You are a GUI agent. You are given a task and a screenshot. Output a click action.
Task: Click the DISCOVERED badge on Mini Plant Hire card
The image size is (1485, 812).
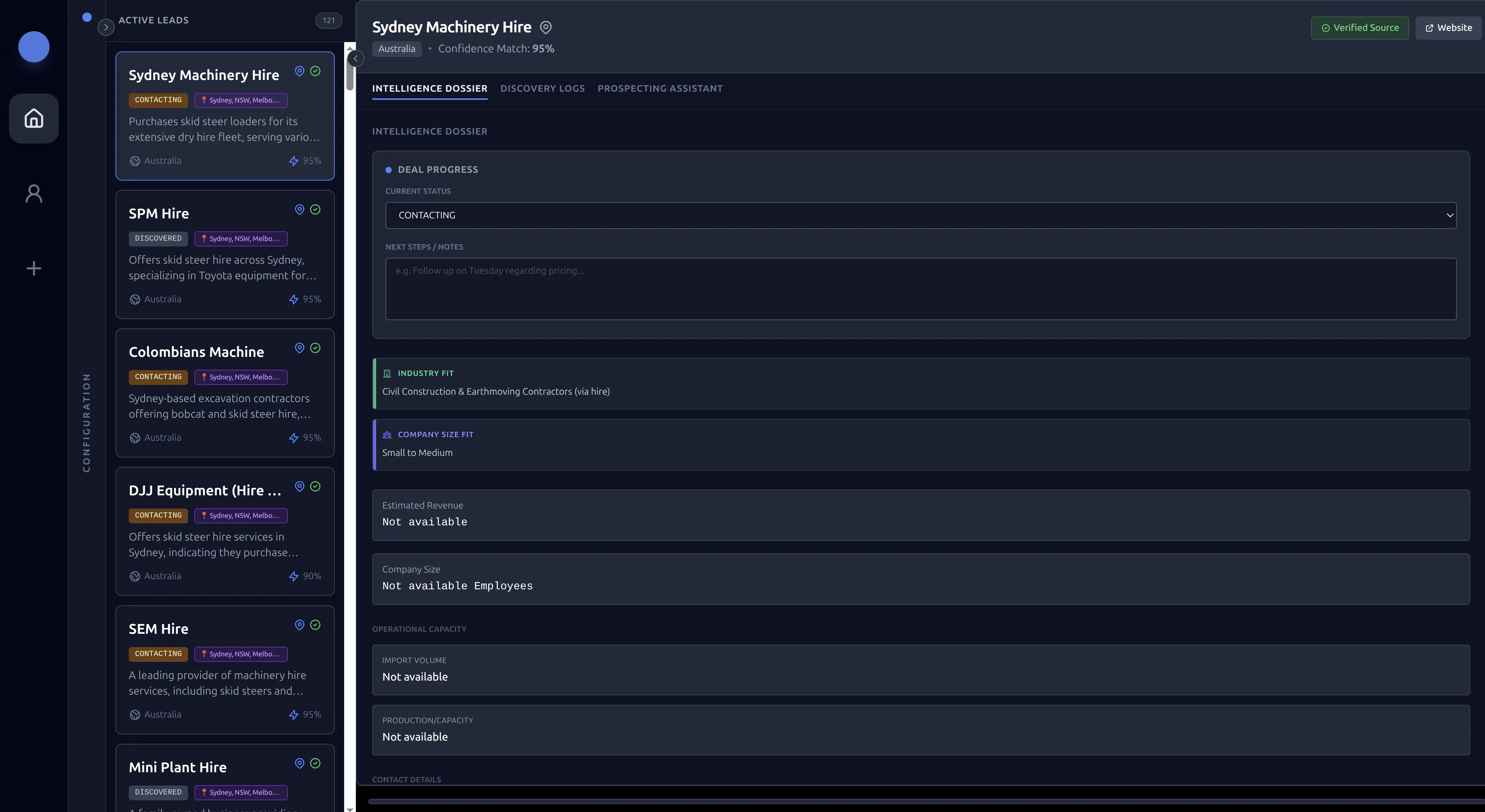158,792
